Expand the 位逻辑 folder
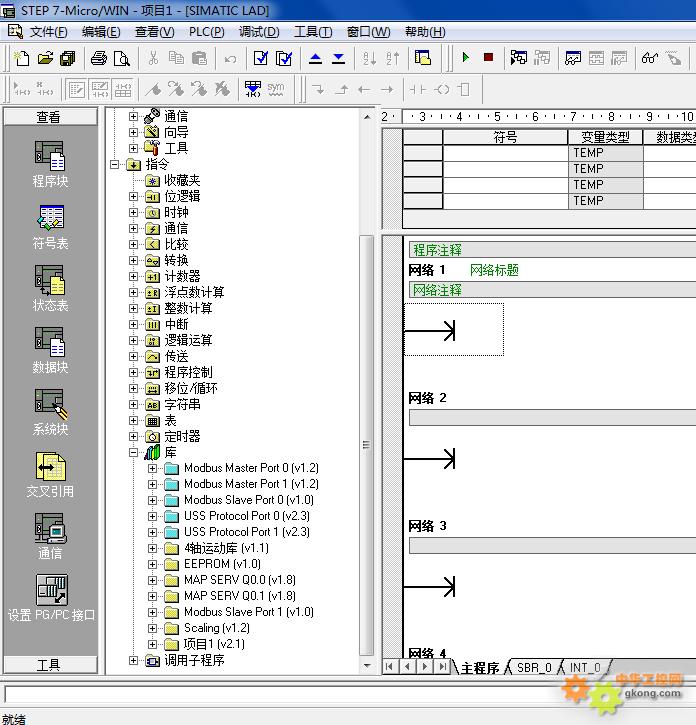Screen dimensions: 696x725 pos(134,197)
